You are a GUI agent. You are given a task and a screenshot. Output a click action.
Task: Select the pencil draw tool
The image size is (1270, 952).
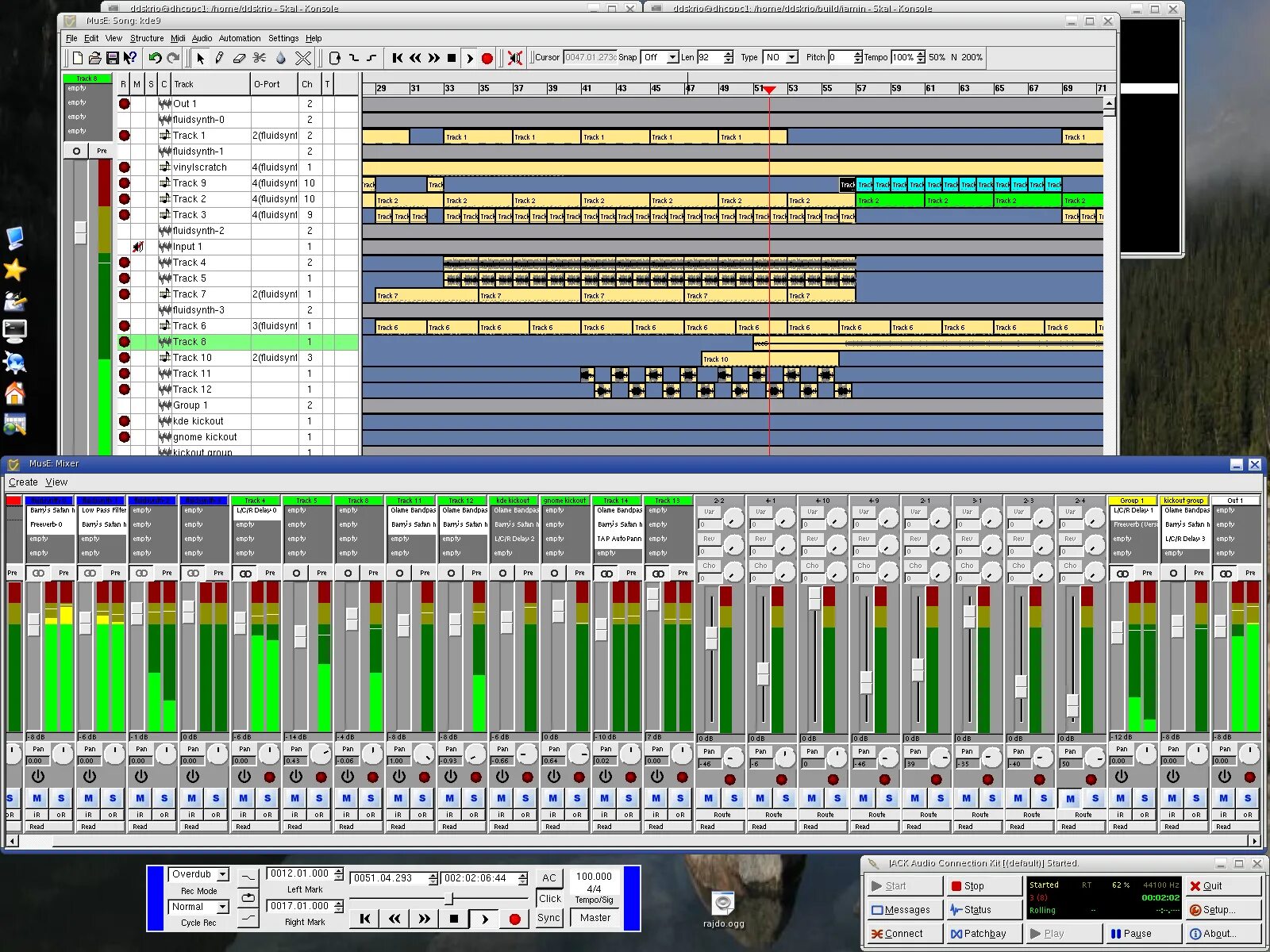[220, 58]
